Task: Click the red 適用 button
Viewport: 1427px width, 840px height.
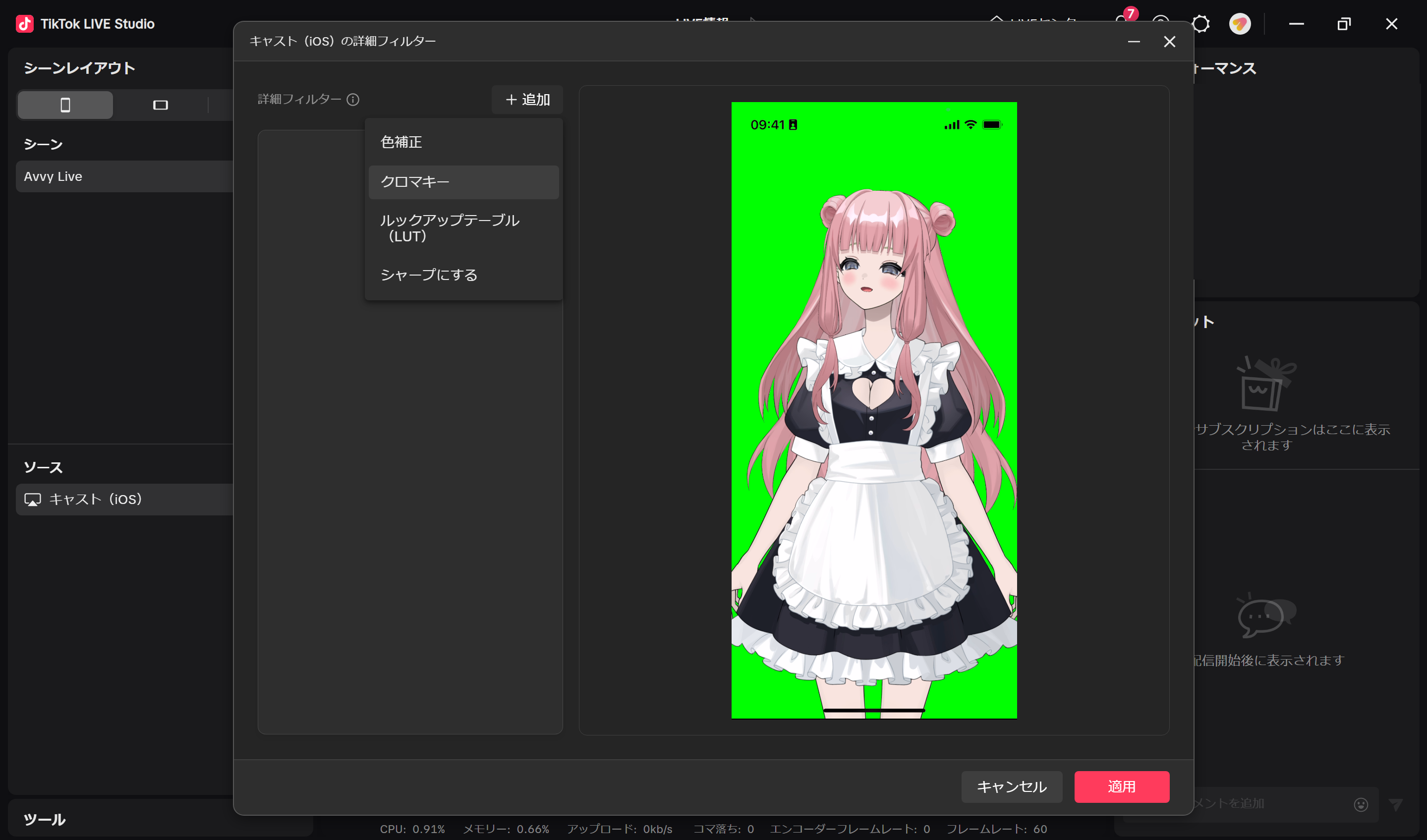Action: pyautogui.click(x=1122, y=787)
